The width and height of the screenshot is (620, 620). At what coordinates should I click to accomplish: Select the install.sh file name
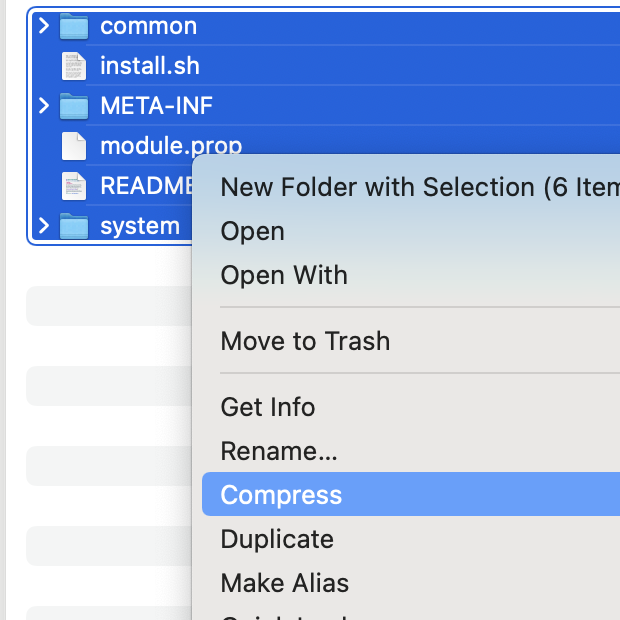click(x=150, y=67)
